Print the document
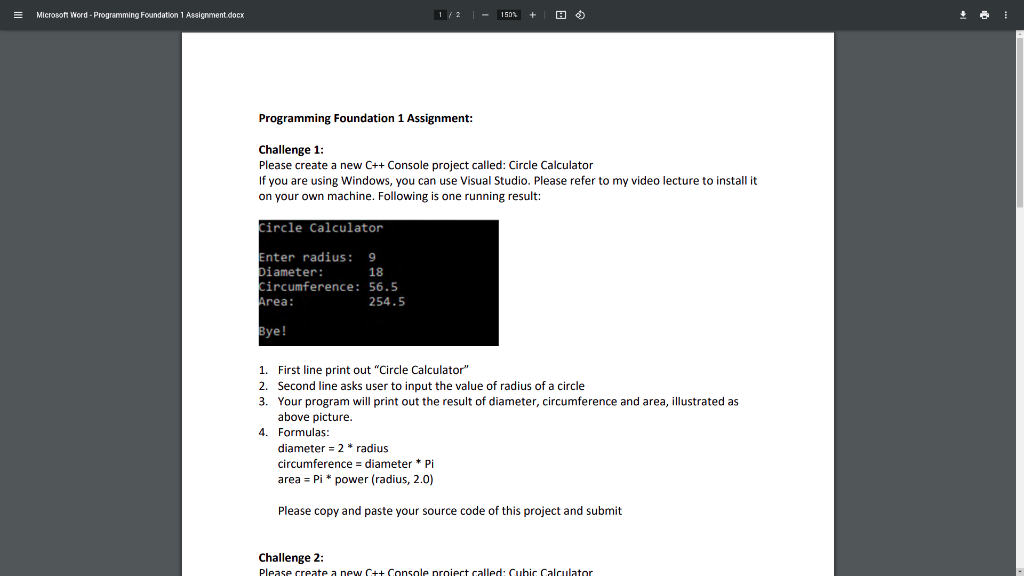1024x576 pixels. click(x=984, y=14)
